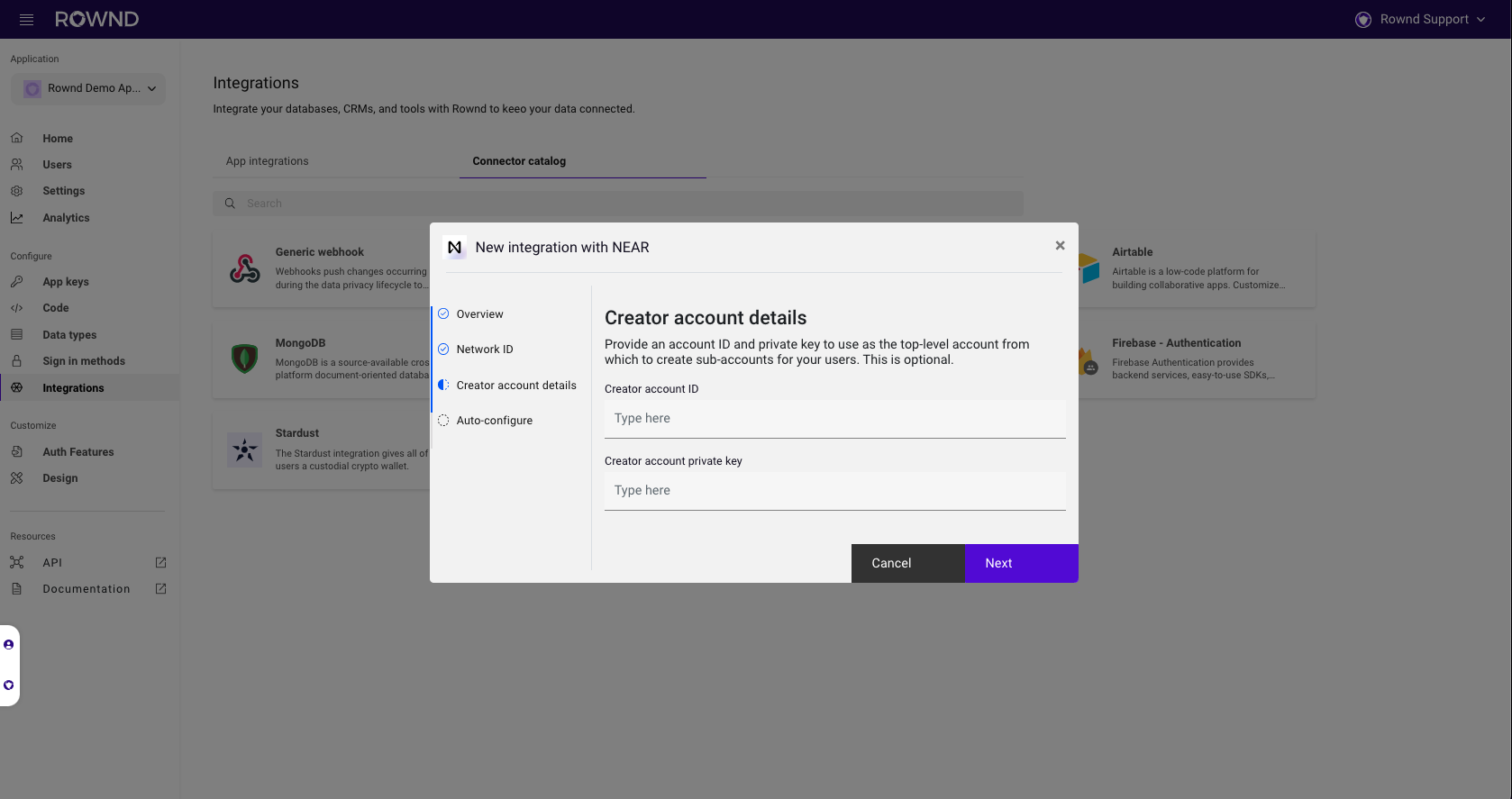Click the Auth Features icon
The height and width of the screenshot is (799, 1512).
click(x=17, y=451)
